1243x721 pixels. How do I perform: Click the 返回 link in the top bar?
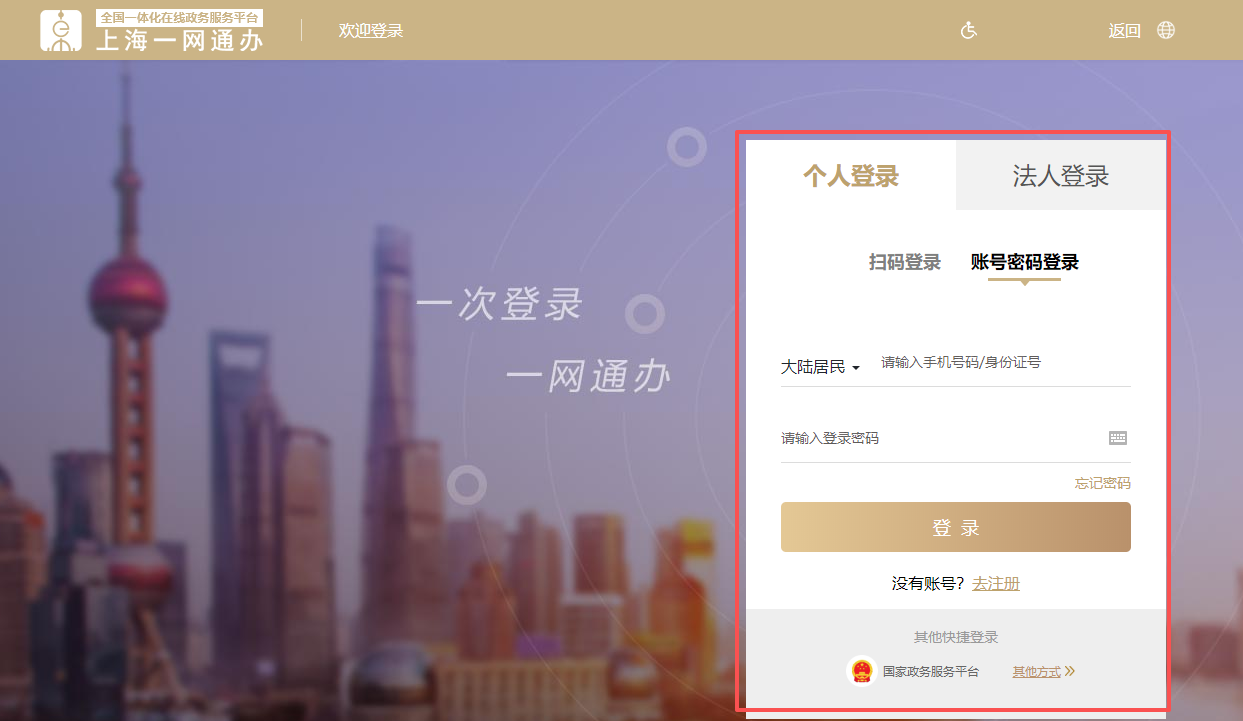tap(1124, 30)
